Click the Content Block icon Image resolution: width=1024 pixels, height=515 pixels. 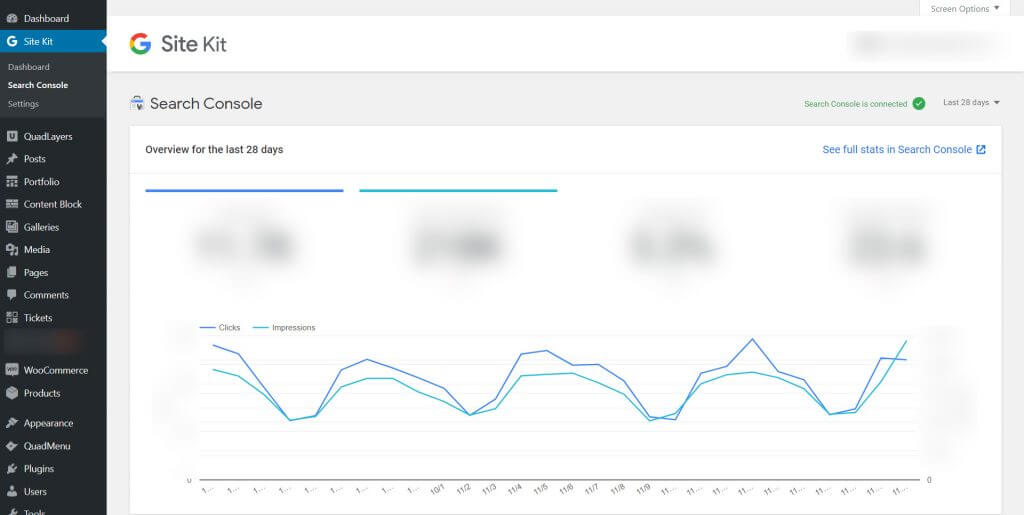[12, 204]
